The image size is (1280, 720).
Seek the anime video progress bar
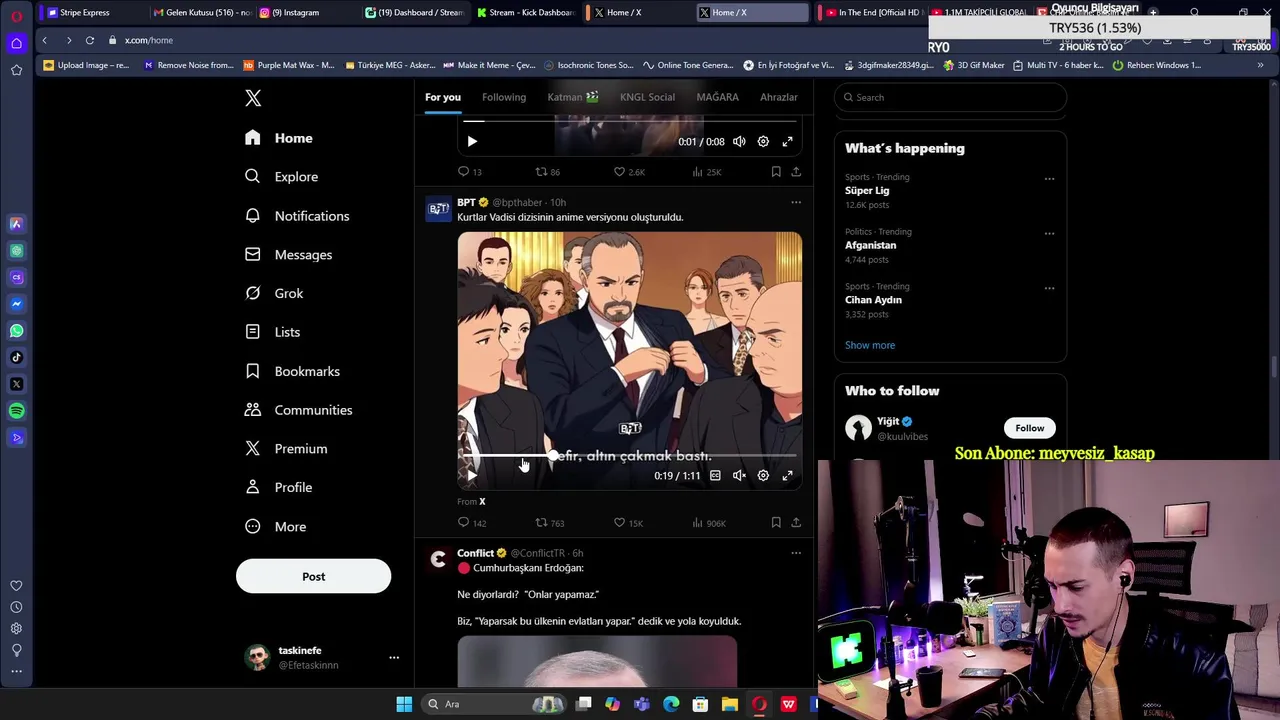(629, 456)
